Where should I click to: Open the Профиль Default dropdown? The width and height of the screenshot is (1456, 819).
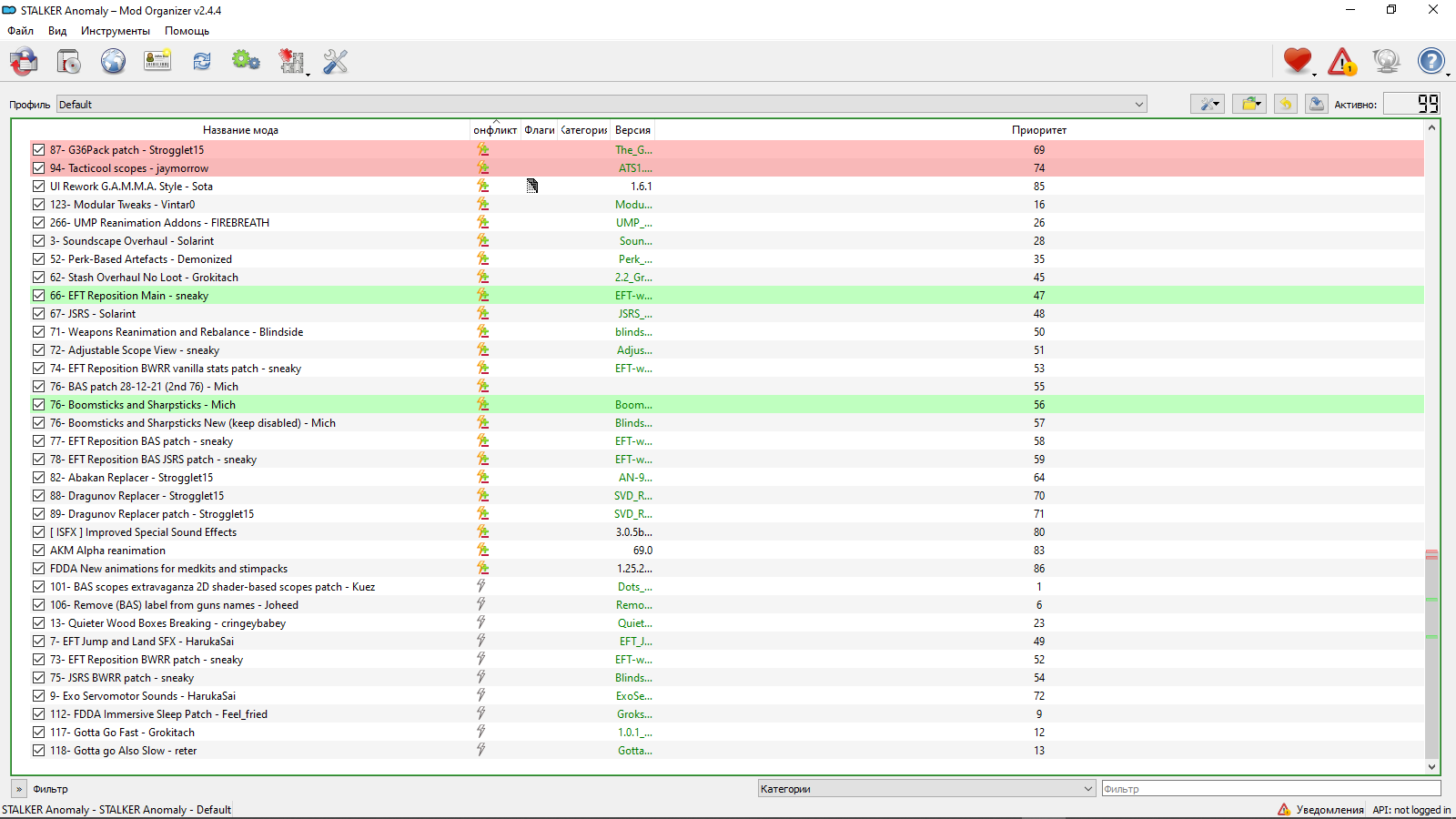pyautogui.click(x=602, y=104)
